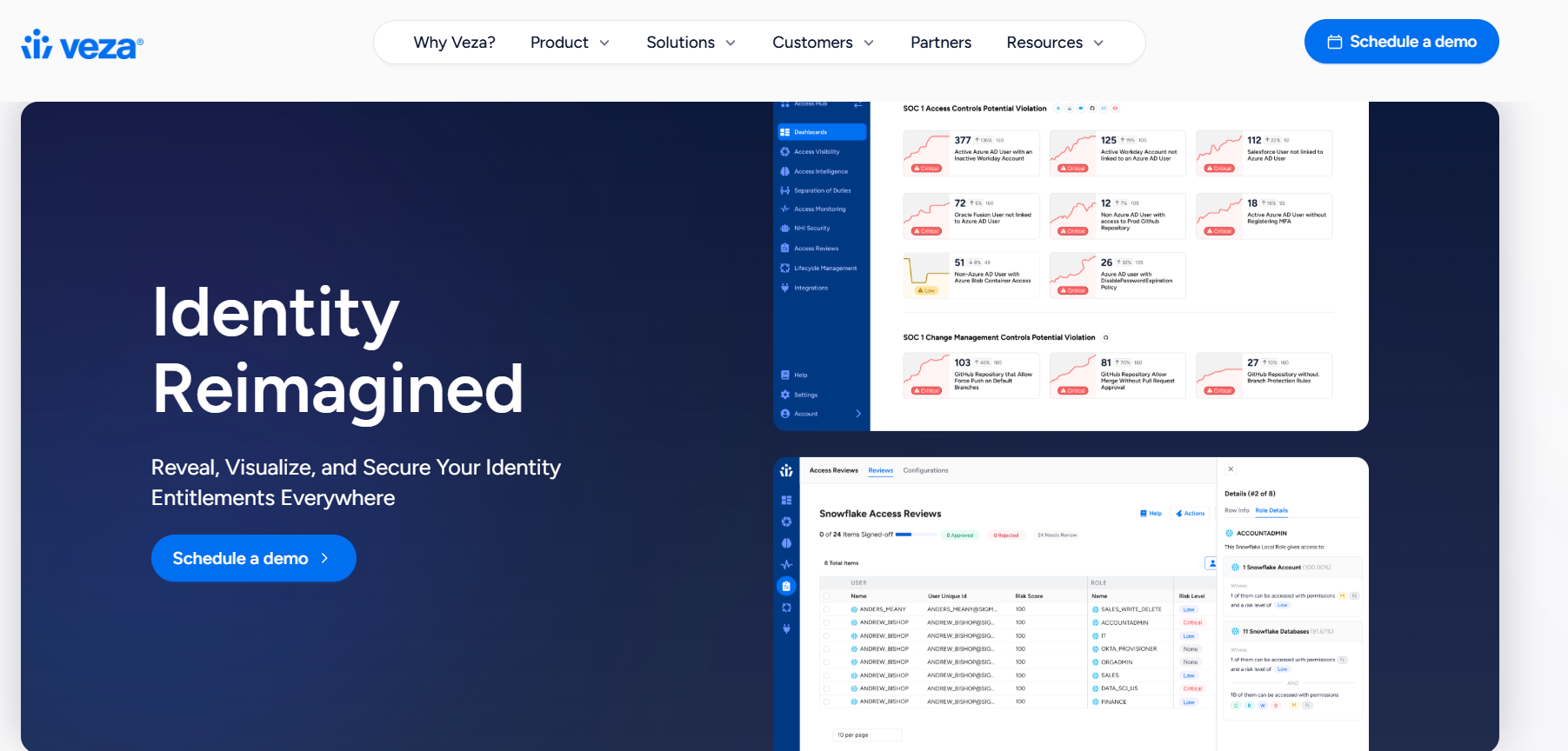
Task: Close the Details side panel
Action: 1231,469
